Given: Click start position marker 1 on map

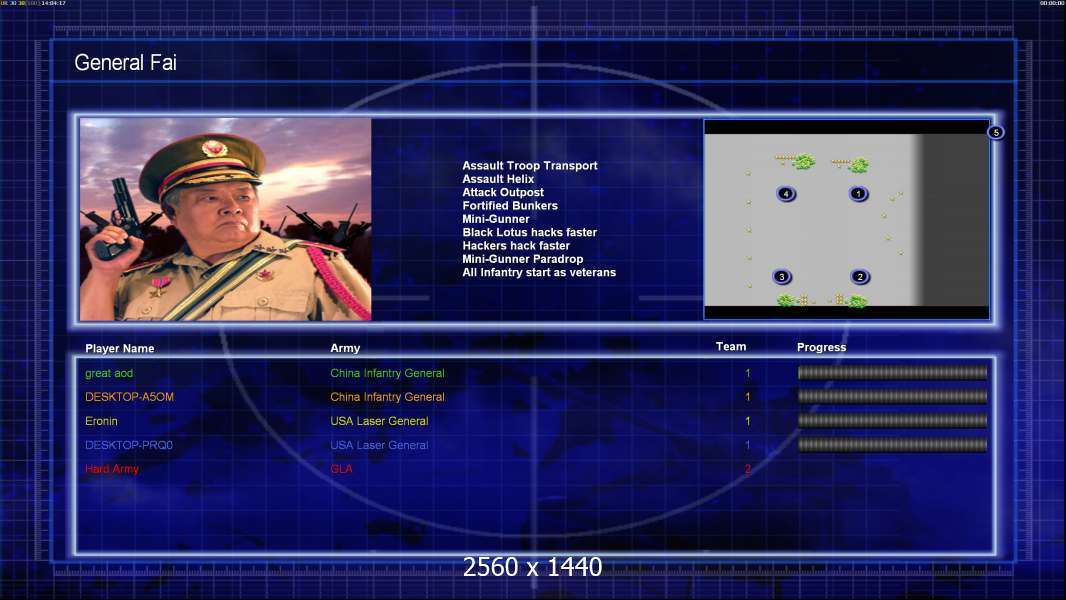Looking at the screenshot, I should click(858, 194).
